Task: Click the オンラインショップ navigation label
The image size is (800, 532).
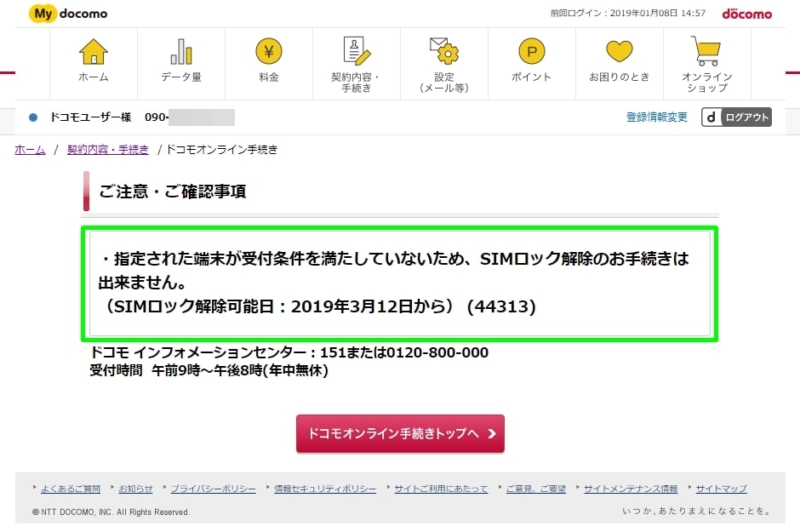Action: tap(707, 82)
